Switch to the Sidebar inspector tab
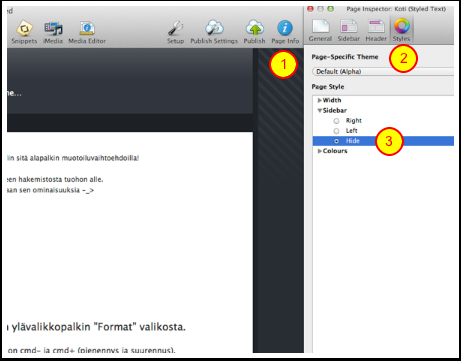 pyautogui.click(x=349, y=30)
